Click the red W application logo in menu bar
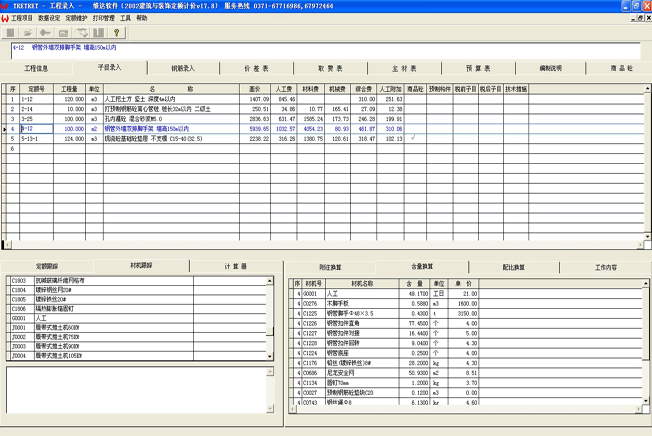 pyautogui.click(x=5, y=18)
